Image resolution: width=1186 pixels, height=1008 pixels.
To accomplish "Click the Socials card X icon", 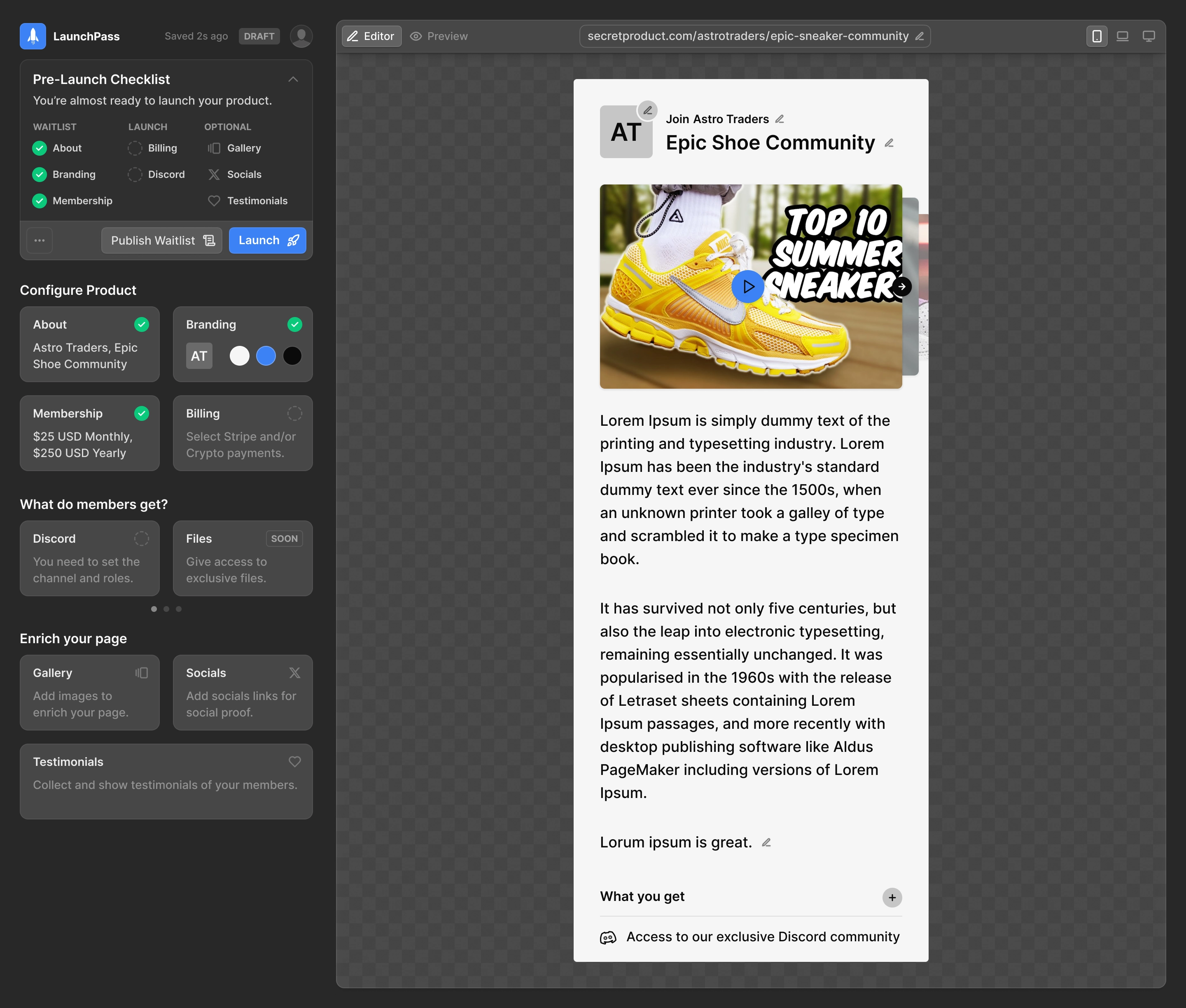I will pyautogui.click(x=294, y=672).
